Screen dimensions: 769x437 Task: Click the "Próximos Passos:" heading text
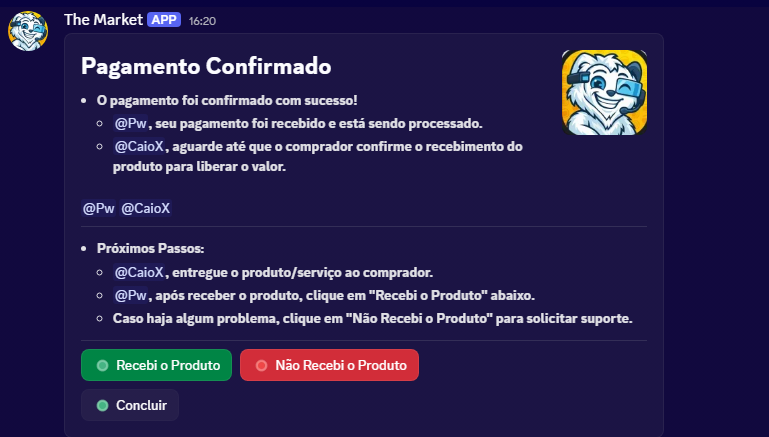click(x=150, y=248)
